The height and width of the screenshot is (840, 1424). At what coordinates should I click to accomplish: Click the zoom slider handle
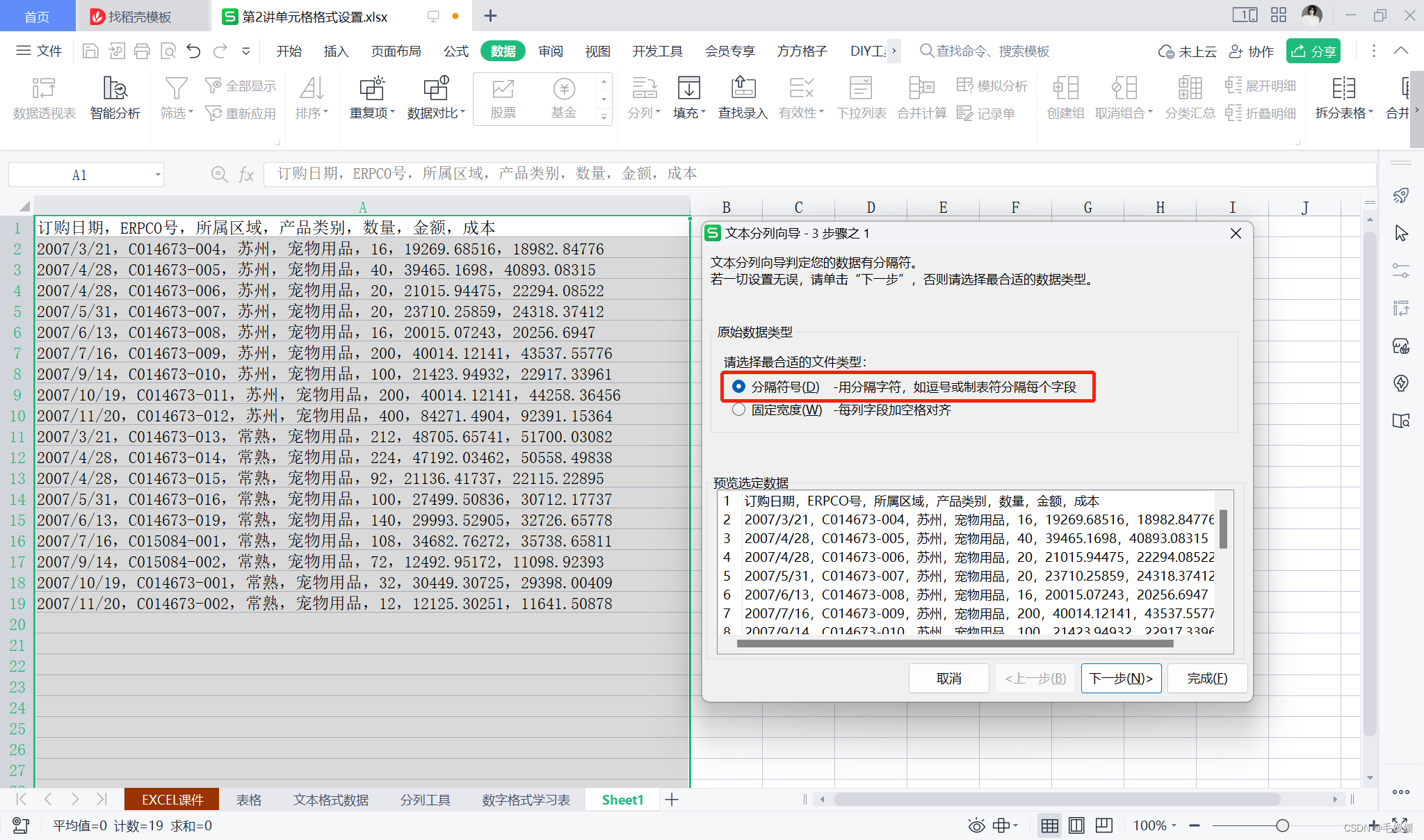point(1282,825)
